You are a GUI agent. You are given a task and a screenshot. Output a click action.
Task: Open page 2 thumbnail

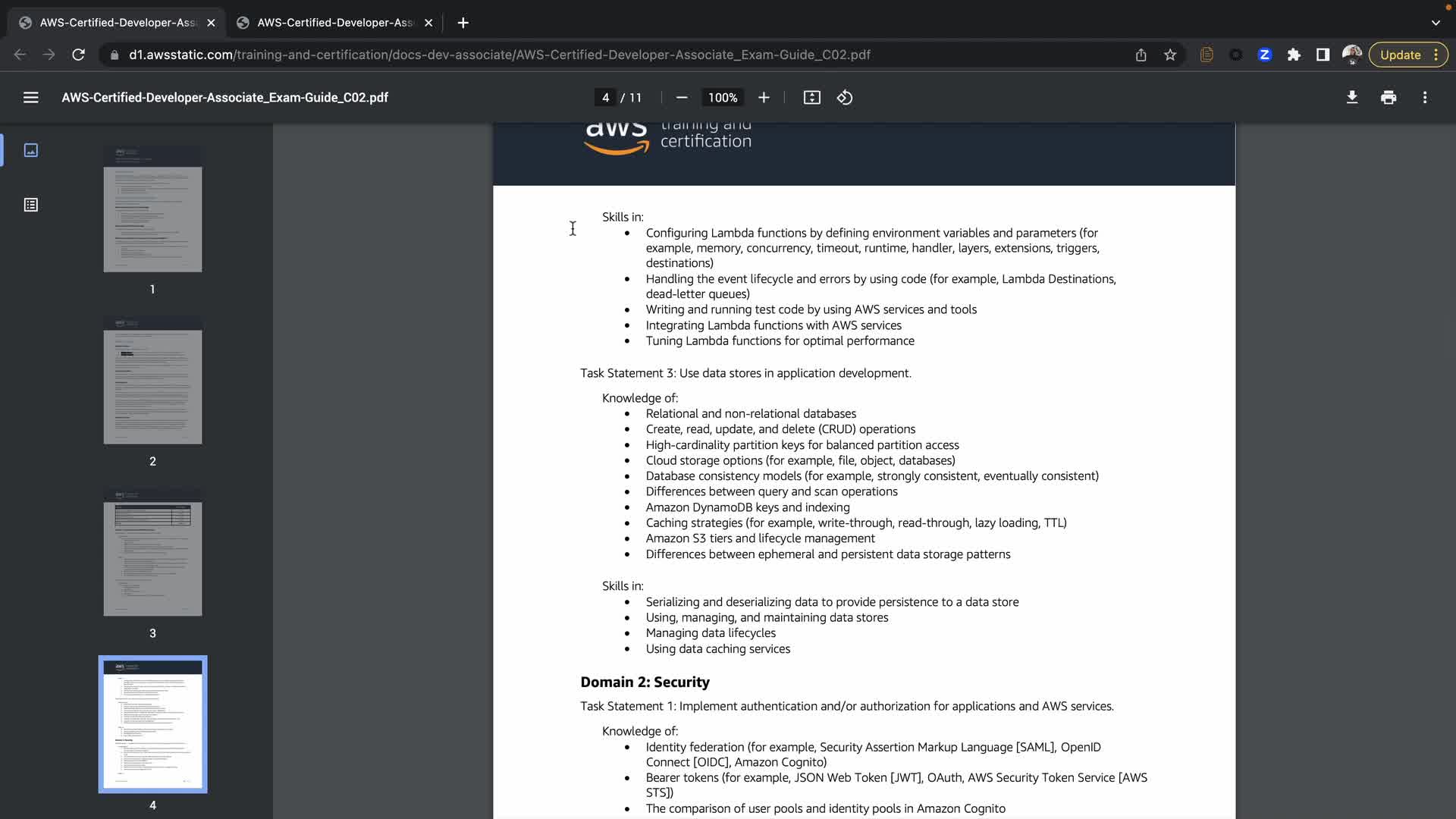(x=152, y=381)
